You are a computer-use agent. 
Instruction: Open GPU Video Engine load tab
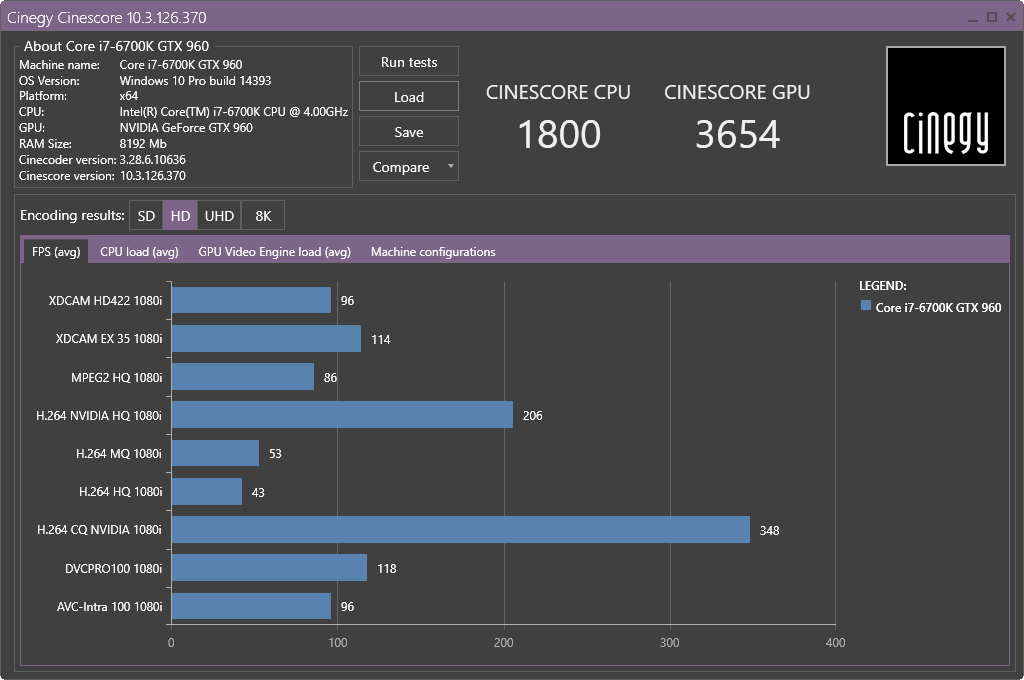pyautogui.click(x=274, y=252)
